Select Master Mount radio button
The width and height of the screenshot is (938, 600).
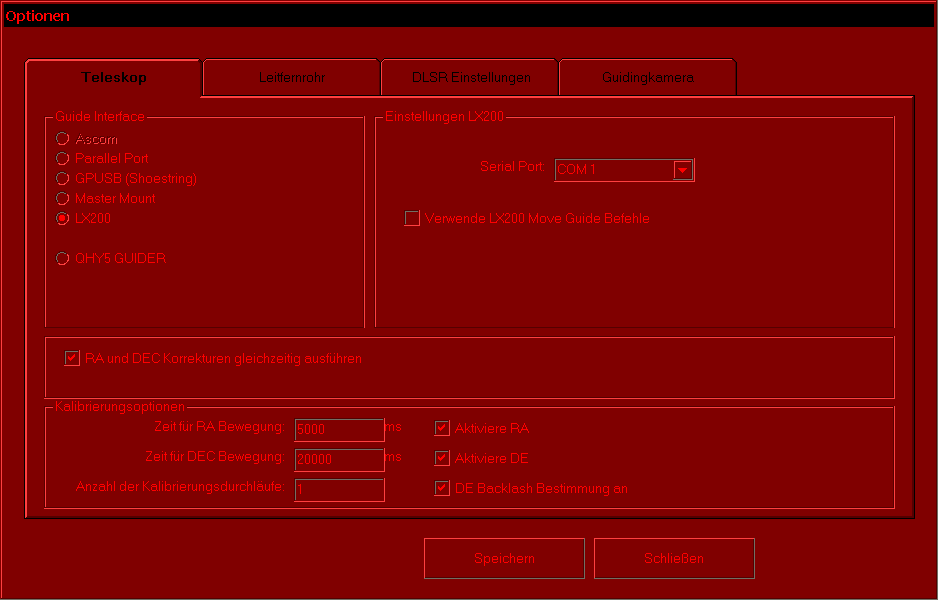[x=63, y=199]
